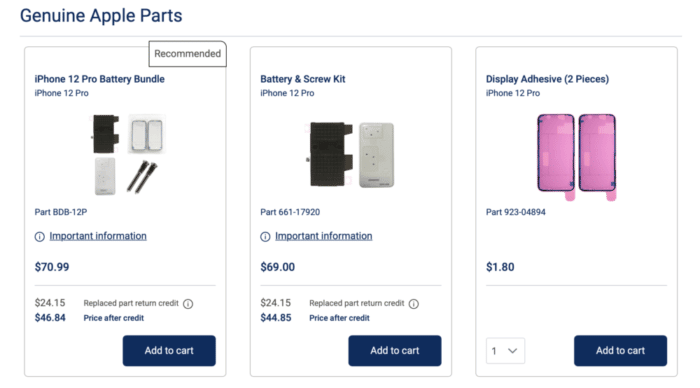Add Battery & Screw Kit to cart
Viewport: 700px width, 388px height.
(395, 350)
